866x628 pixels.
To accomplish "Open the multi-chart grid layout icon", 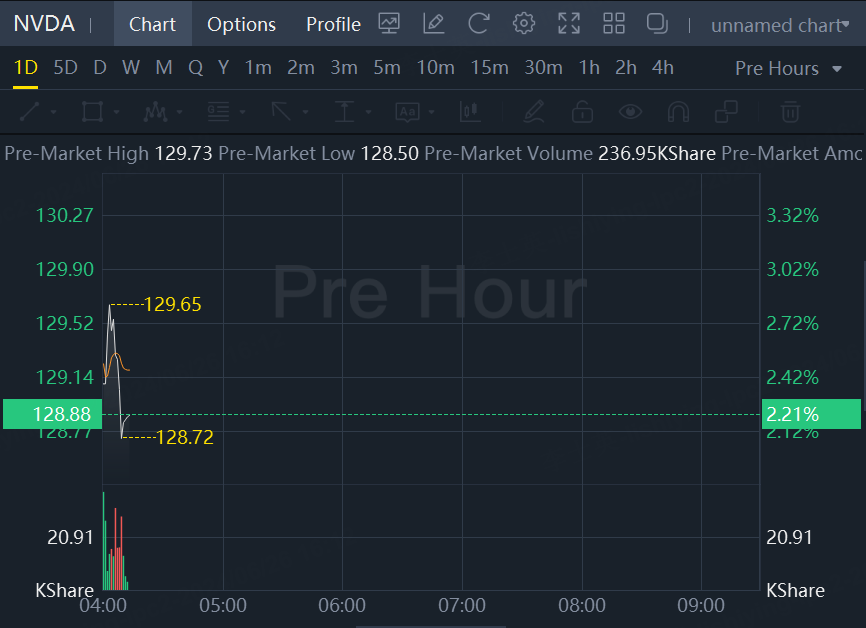I will [x=614, y=24].
